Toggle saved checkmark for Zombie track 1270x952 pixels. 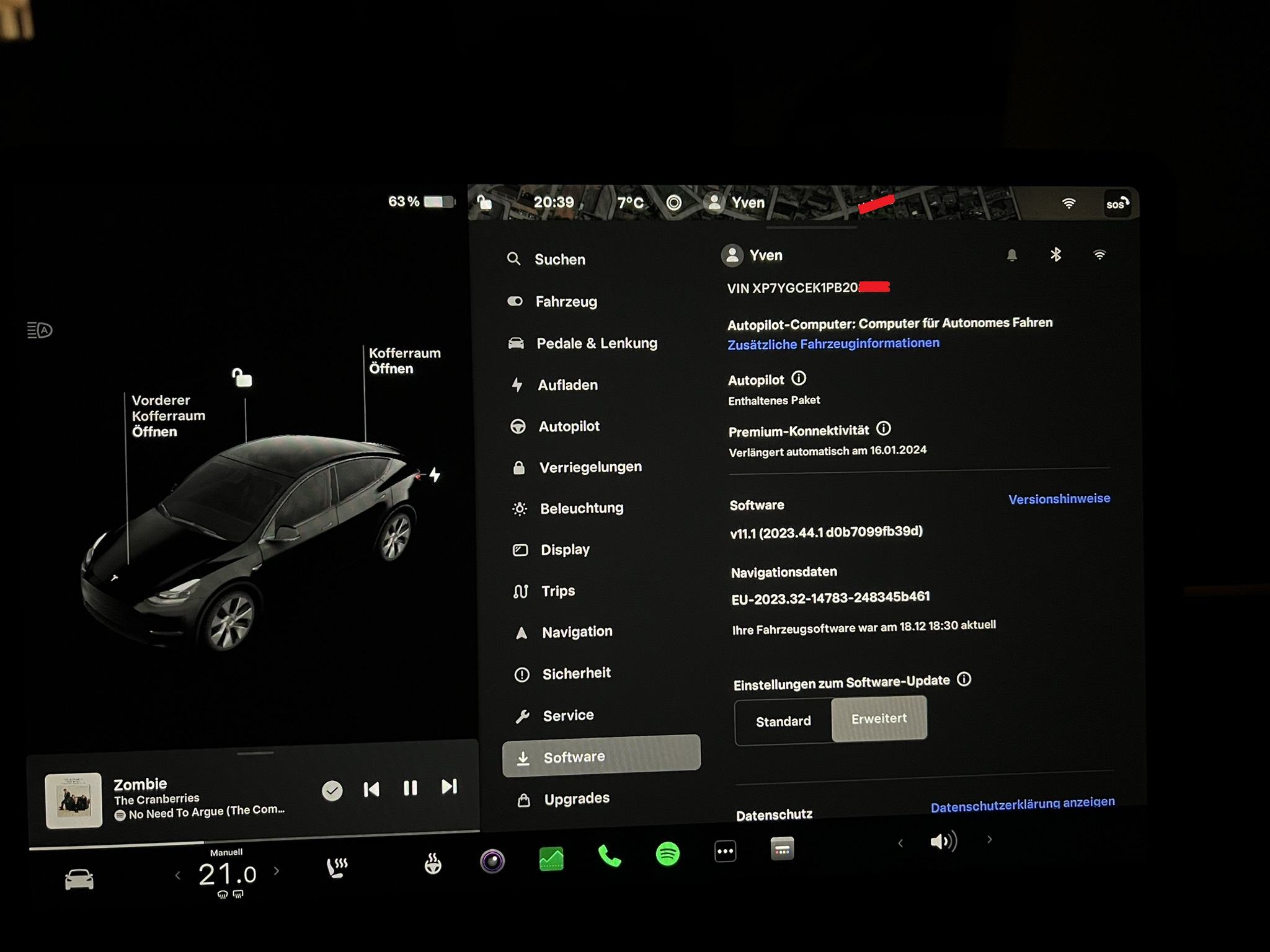(x=332, y=790)
